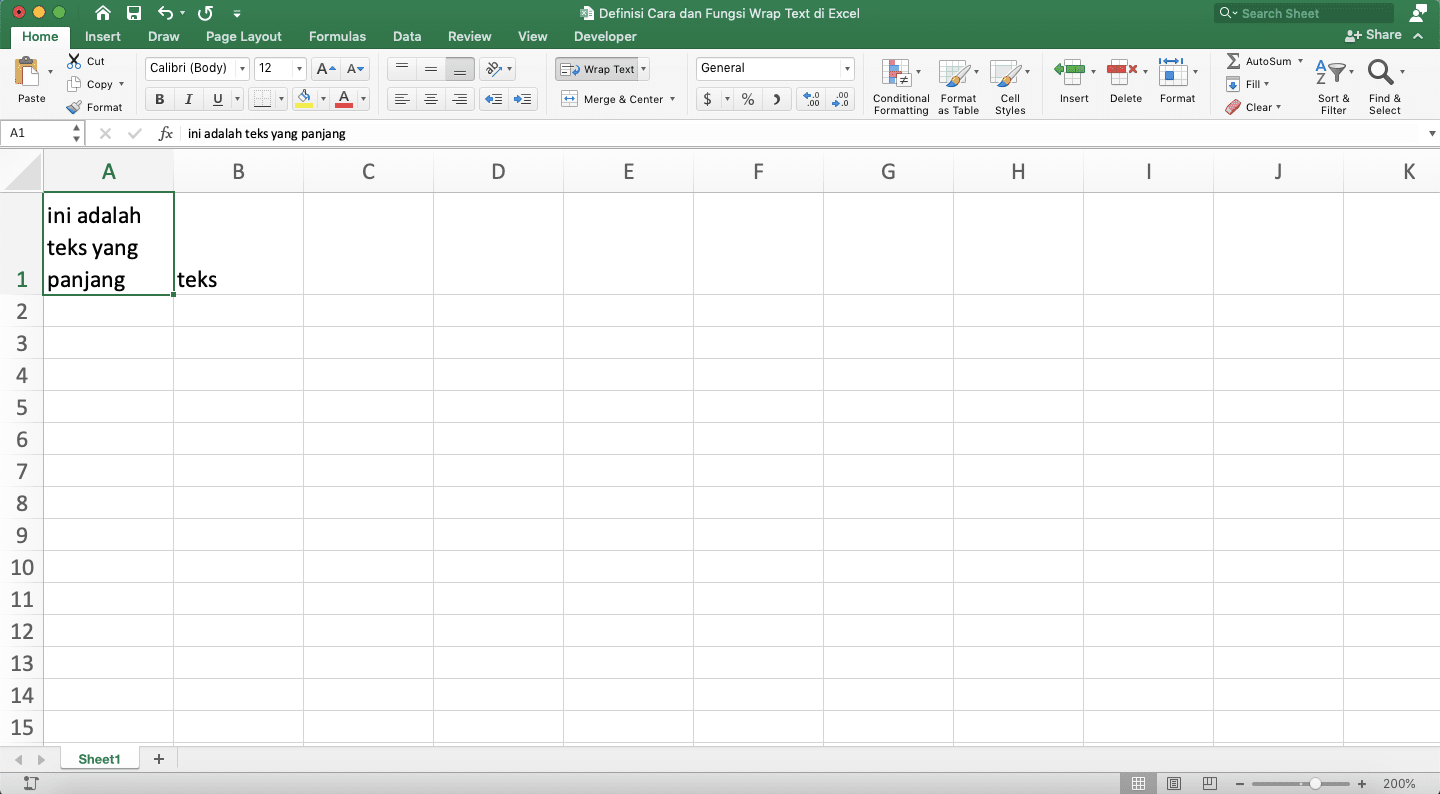Viewport: 1440px width, 794px height.
Task: Toggle underline formatting
Action: tap(217, 99)
